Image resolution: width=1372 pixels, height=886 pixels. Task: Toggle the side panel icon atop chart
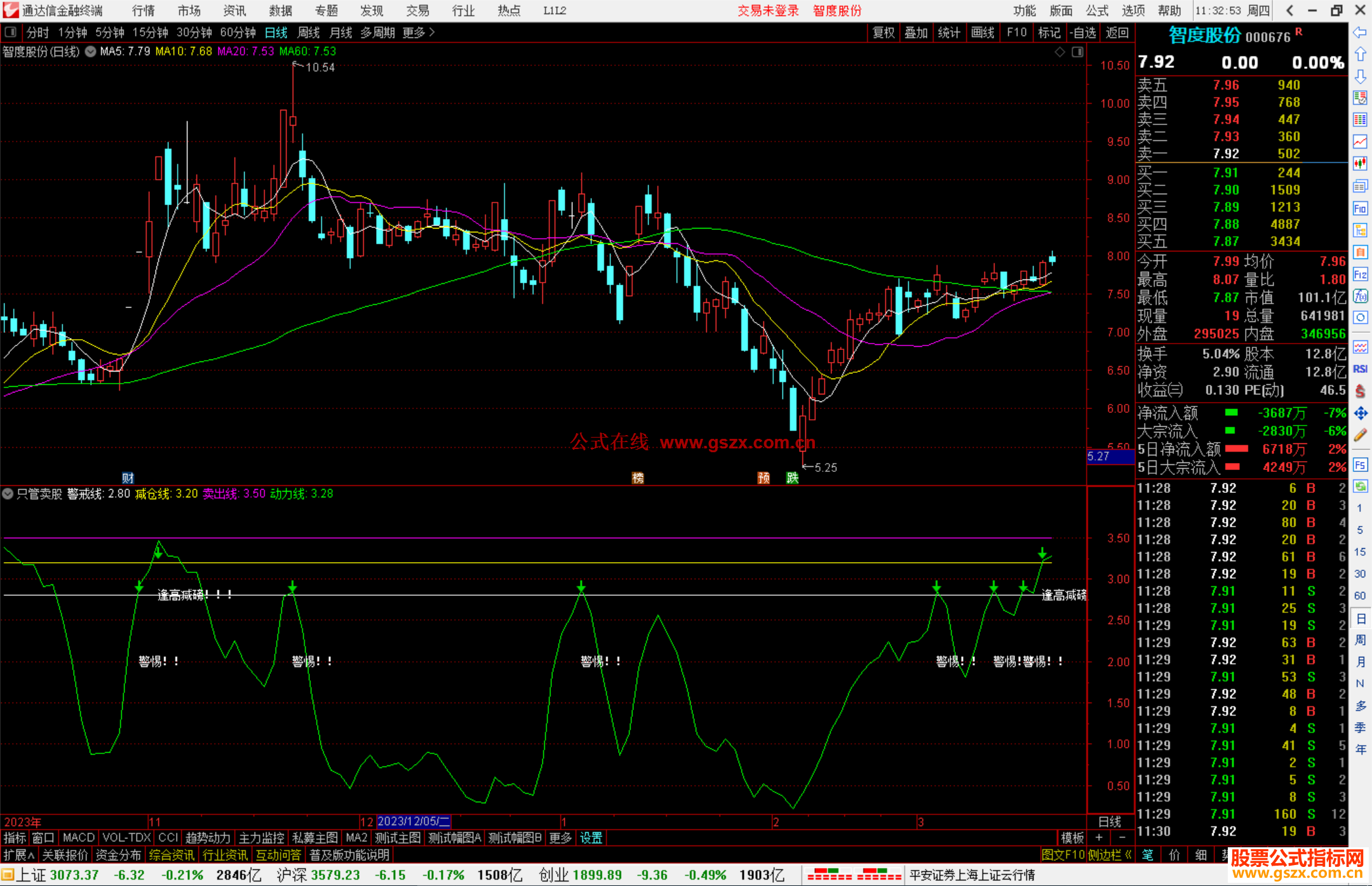1077,52
